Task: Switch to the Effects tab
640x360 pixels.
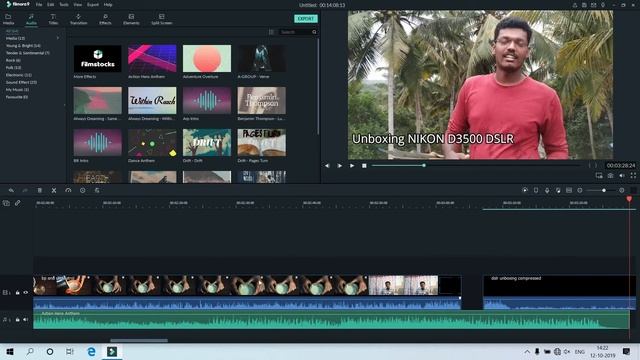Action: (x=105, y=19)
